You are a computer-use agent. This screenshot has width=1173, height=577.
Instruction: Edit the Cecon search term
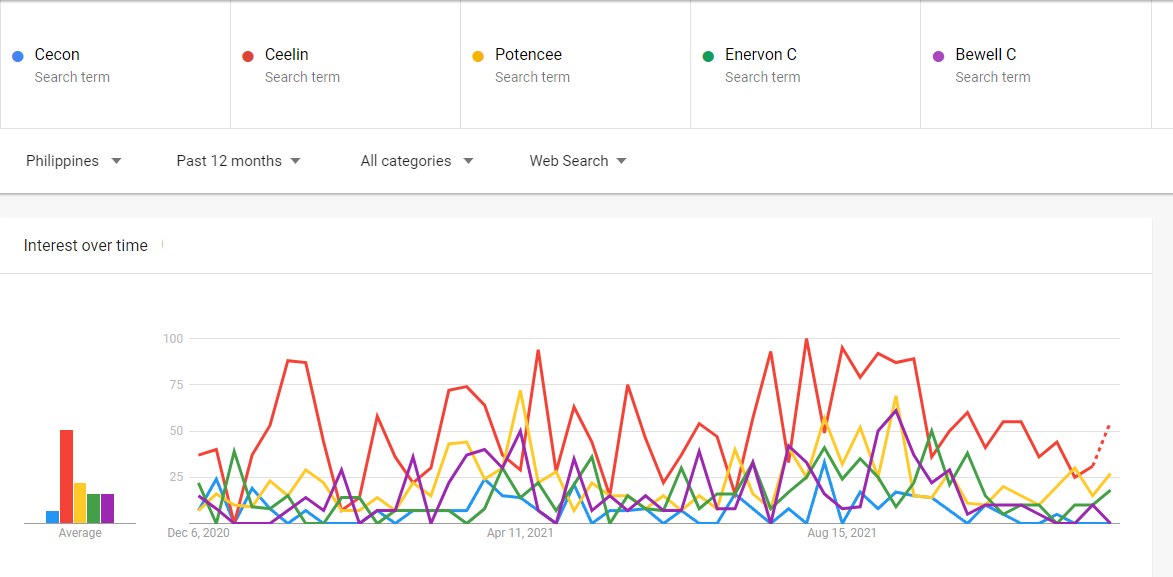(57, 55)
